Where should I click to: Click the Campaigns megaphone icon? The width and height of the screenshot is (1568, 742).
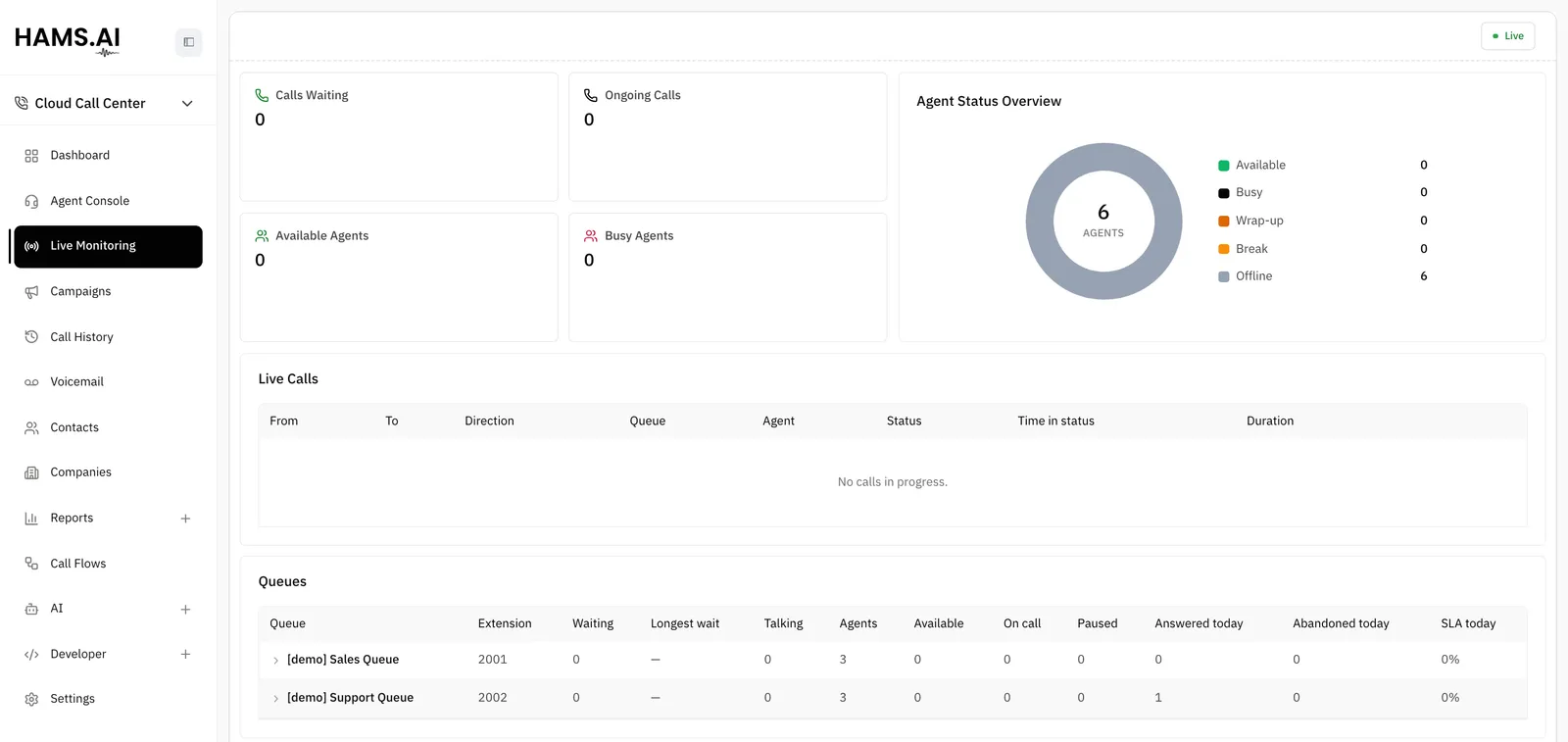[31, 292]
